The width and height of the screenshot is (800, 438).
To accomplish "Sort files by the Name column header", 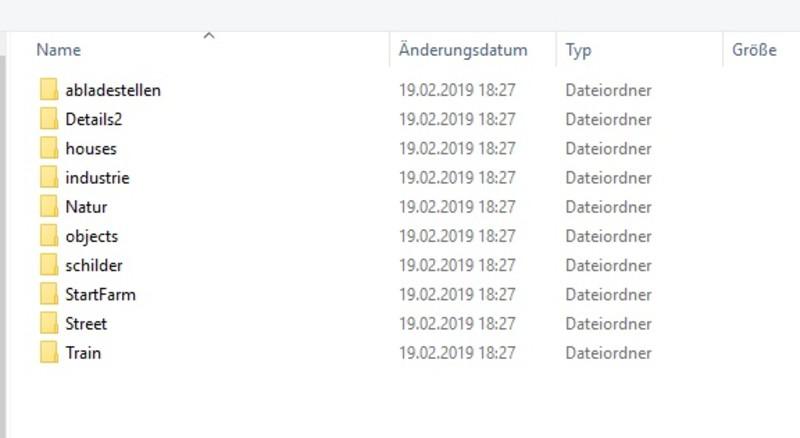I will (58, 50).
